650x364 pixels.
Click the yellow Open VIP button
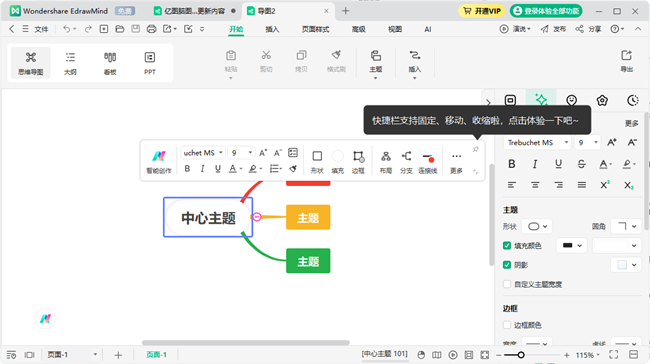click(481, 11)
